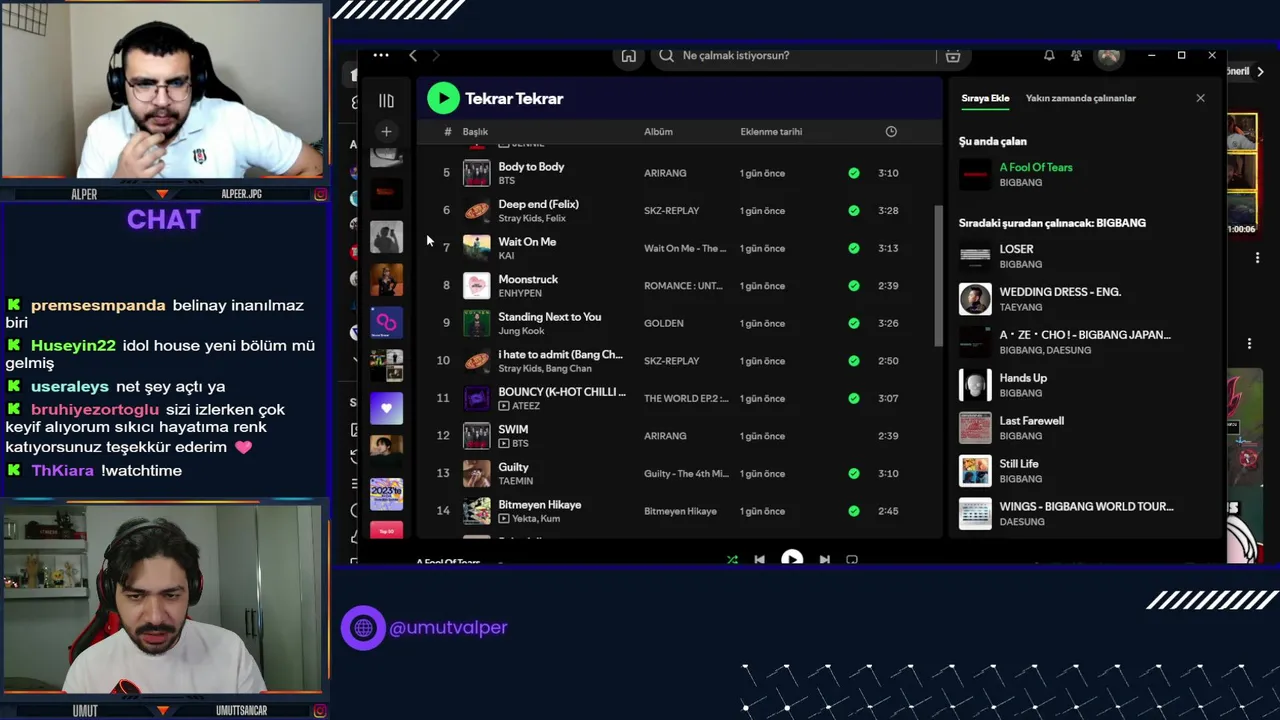Open the Top 50 playlist in sidebar
The height and width of the screenshot is (720, 1280).
click(386, 530)
